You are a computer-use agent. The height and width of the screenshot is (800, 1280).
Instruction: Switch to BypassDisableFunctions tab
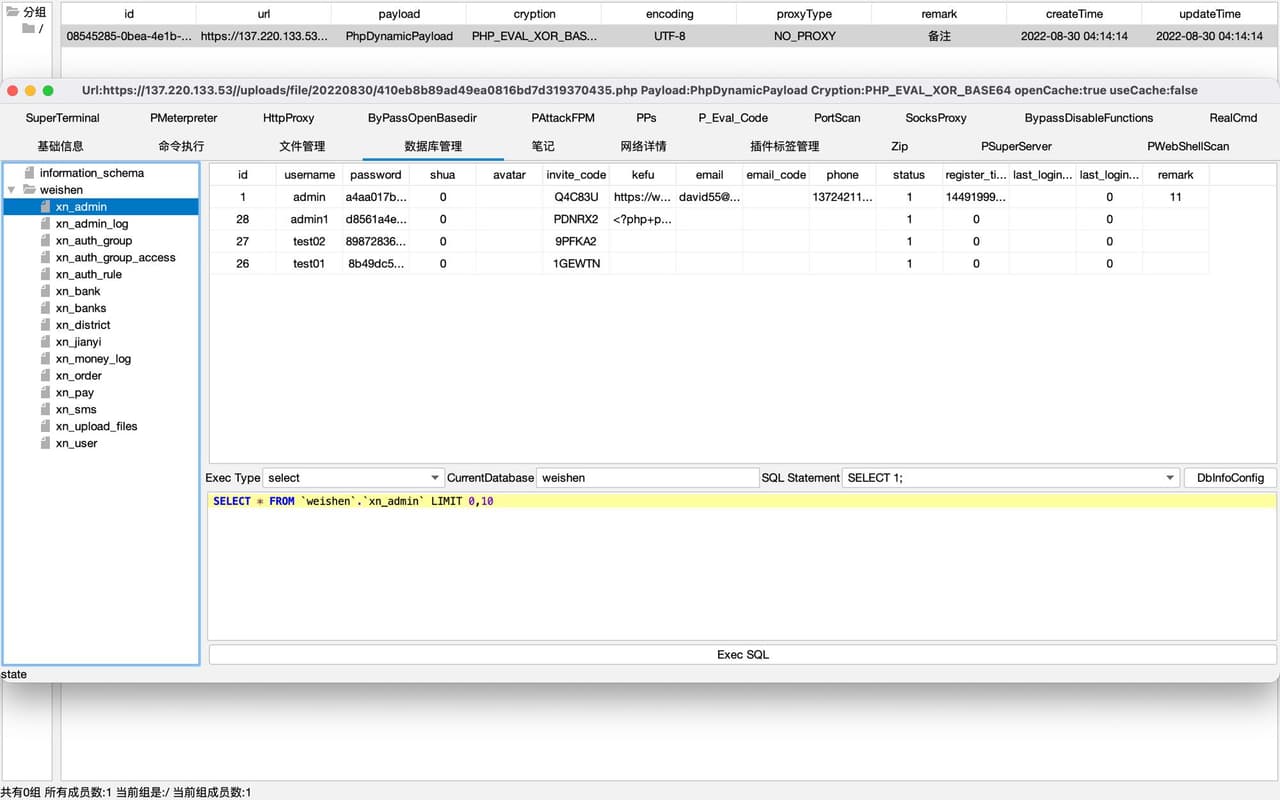coord(1089,118)
